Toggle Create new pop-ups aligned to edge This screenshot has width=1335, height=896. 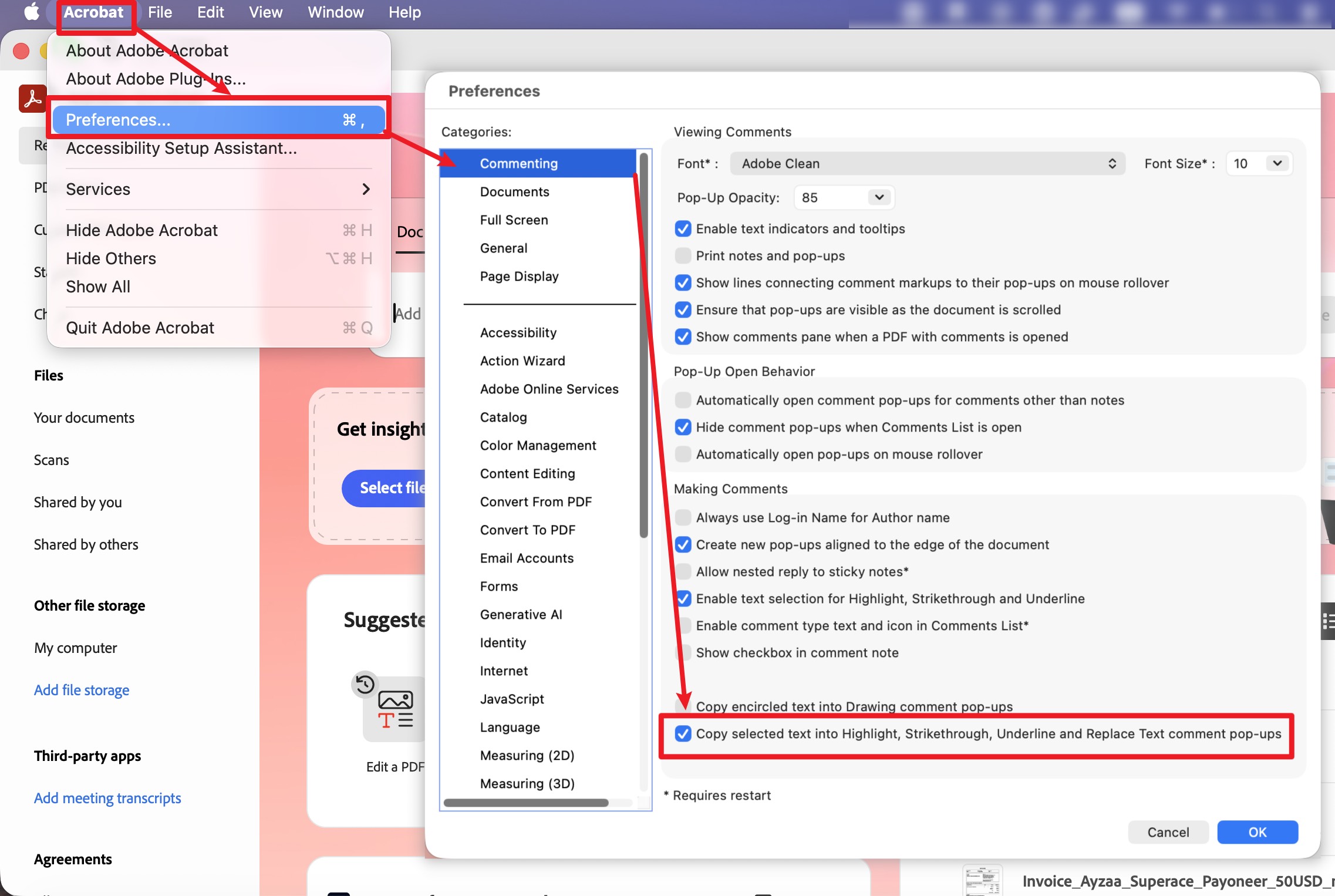coord(683,545)
